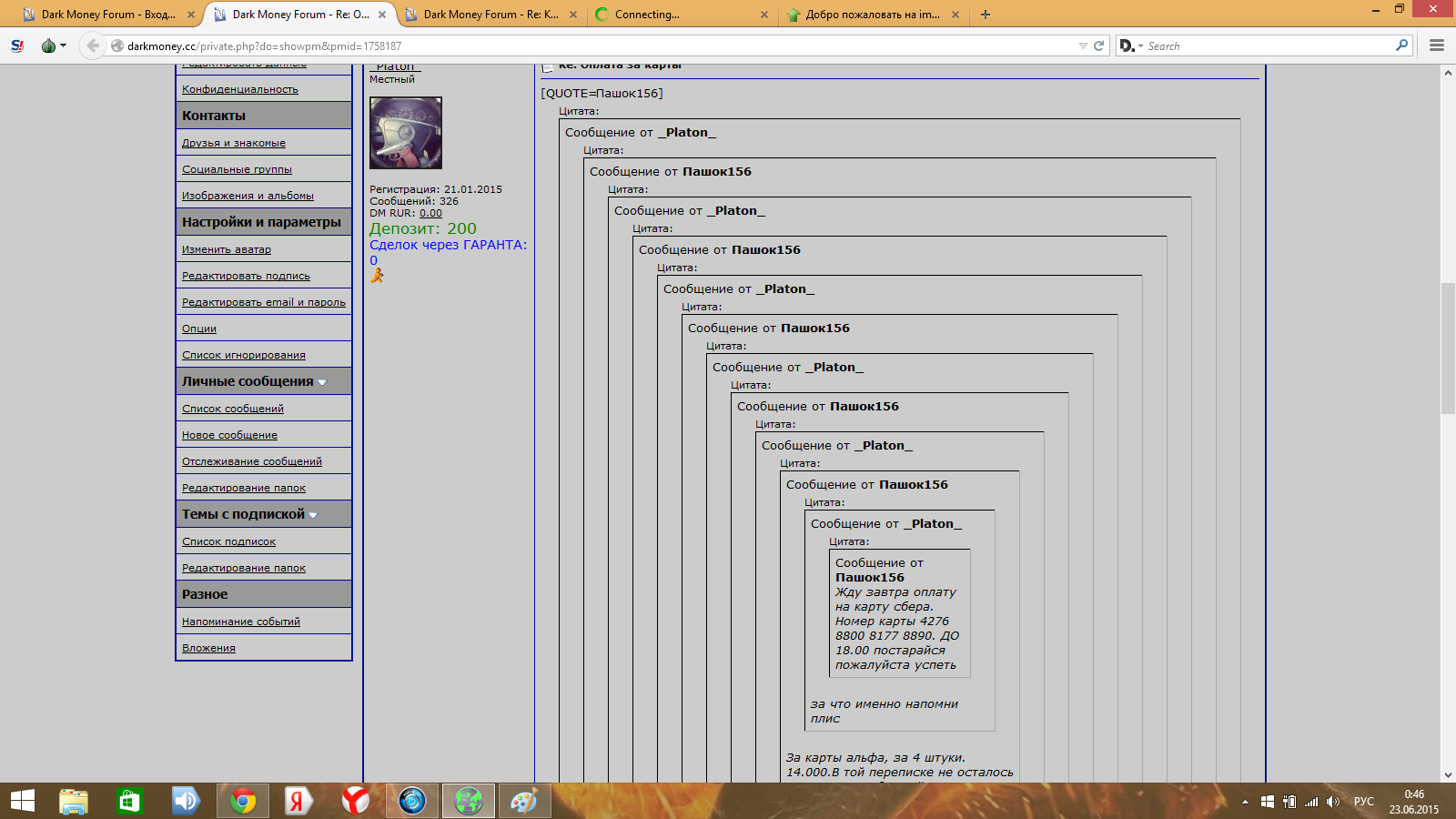The height and width of the screenshot is (819, 1456).
Task: Close the Connecting... tab
Action: [763, 15]
